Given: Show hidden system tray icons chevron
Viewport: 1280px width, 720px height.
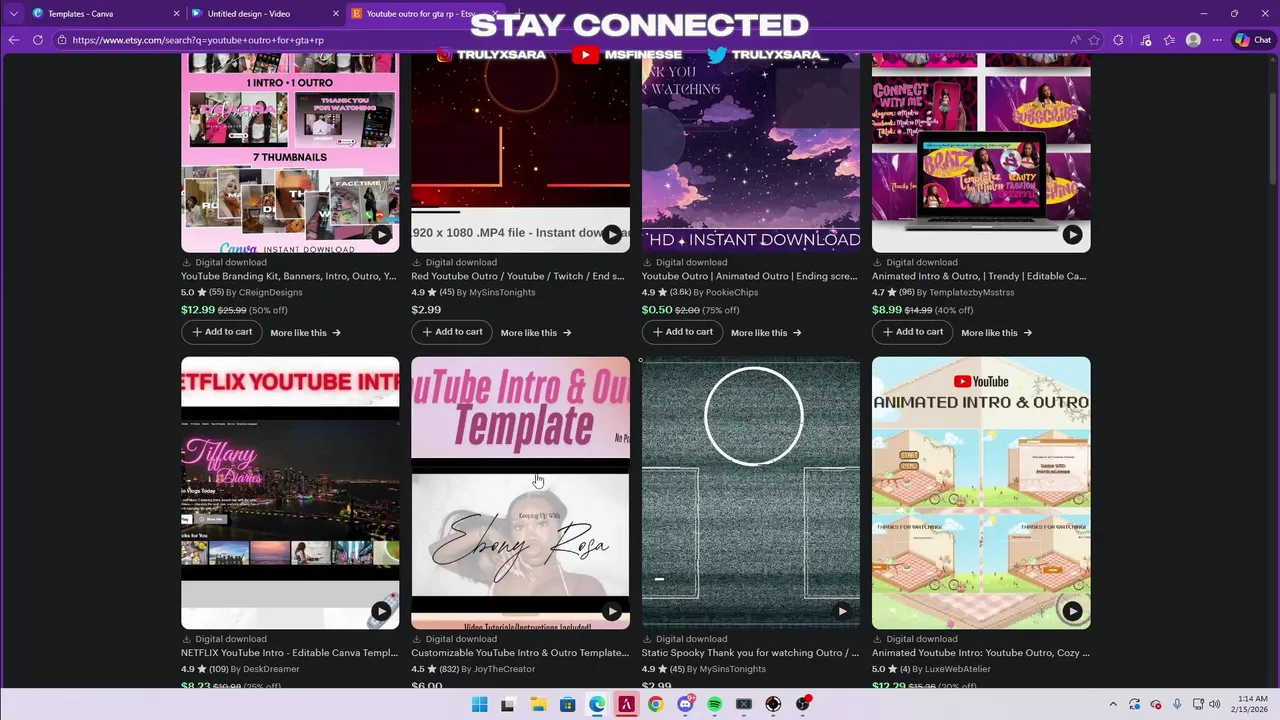Looking at the screenshot, I should tap(1113, 704).
